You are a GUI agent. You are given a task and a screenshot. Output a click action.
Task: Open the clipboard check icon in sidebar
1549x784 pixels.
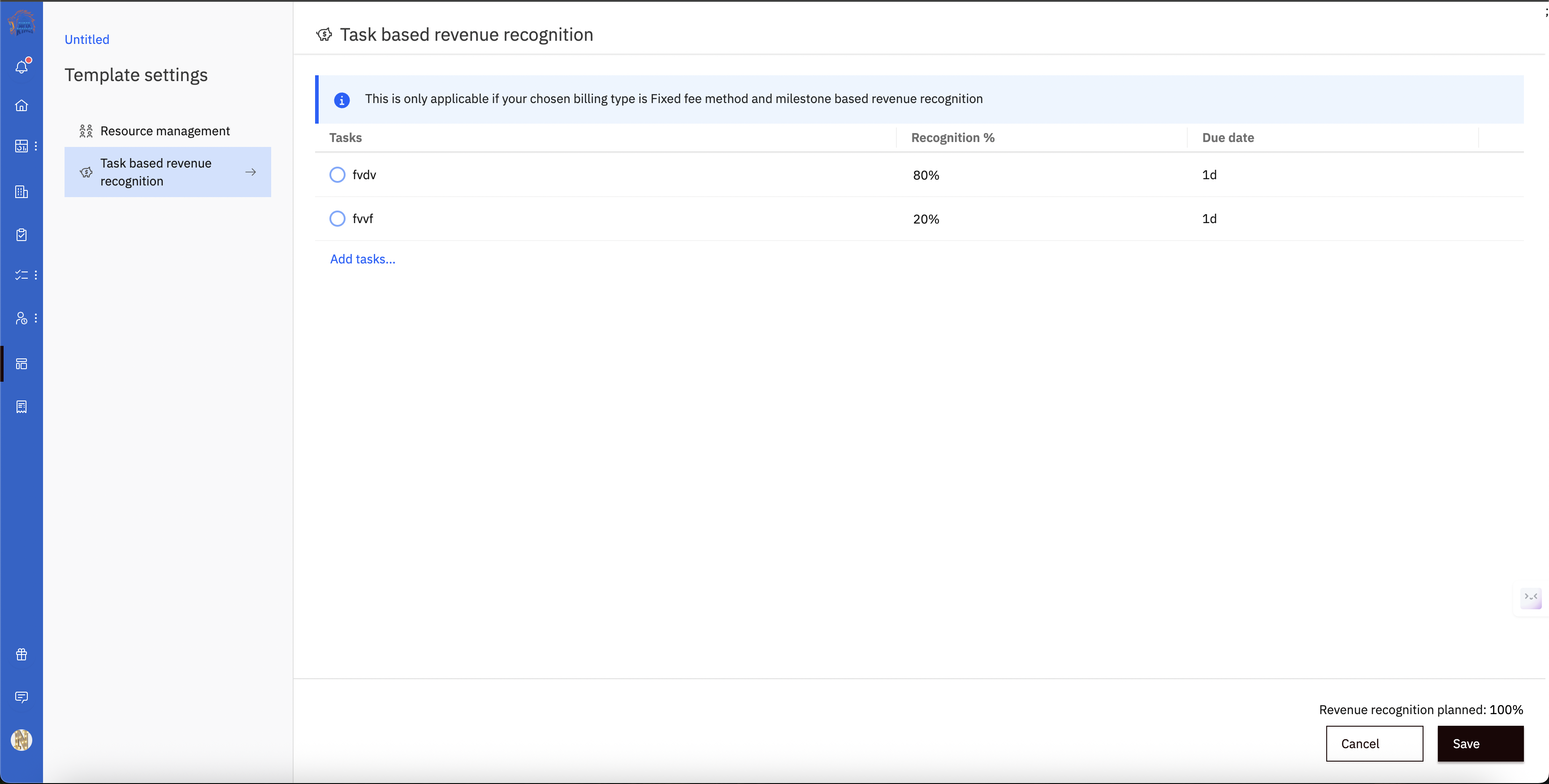(x=22, y=234)
